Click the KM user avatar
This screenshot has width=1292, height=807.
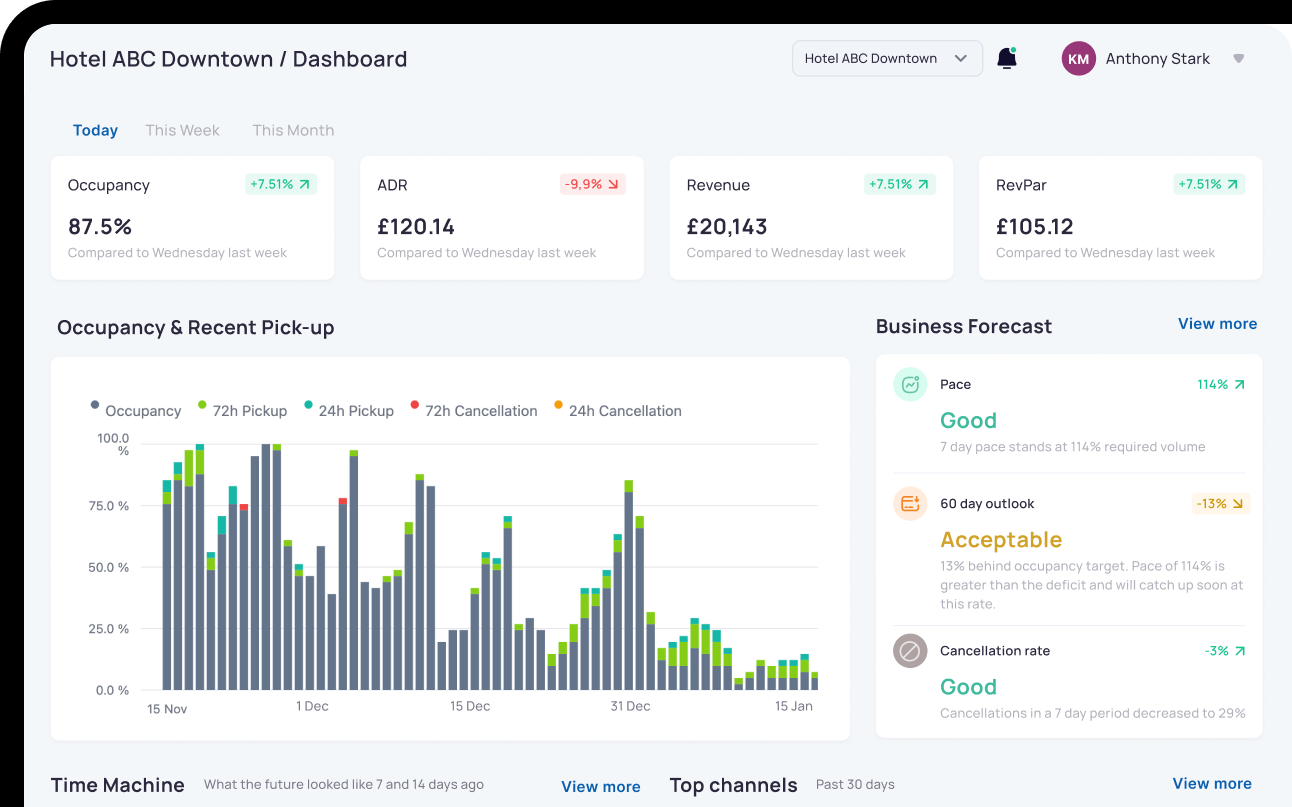(1078, 59)
